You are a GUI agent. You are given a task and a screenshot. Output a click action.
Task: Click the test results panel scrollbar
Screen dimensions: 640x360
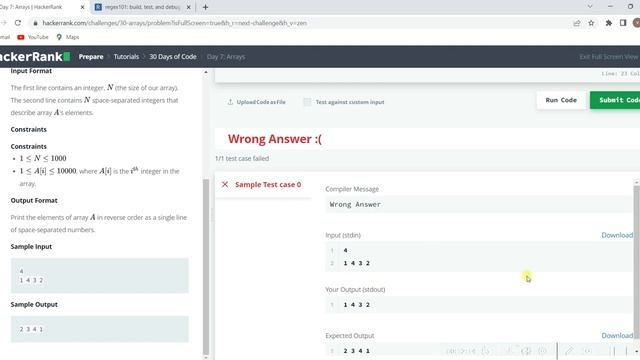coord(637,261)
